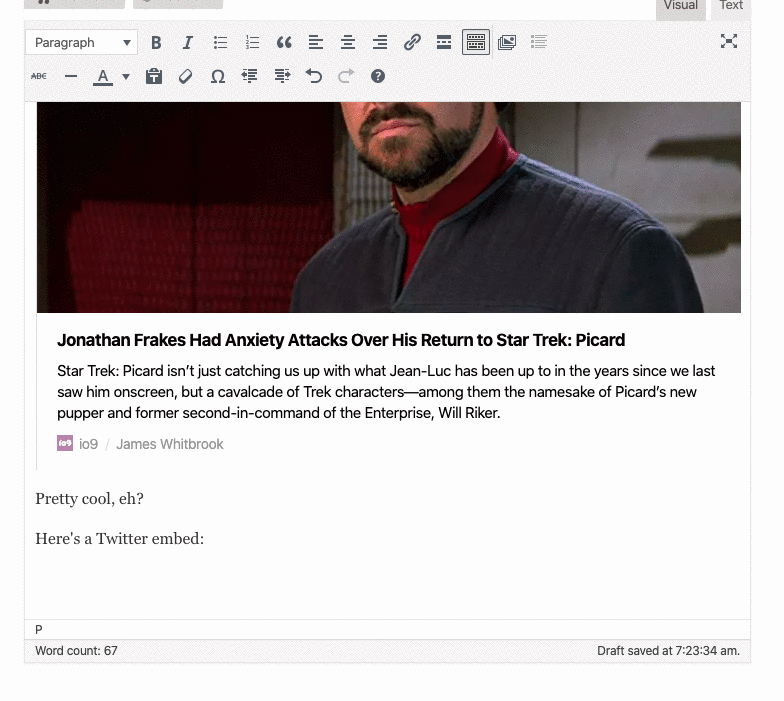Toggle the toolbar kitchen sink button
The image size is (784, 701).
[x=476, y=42]
